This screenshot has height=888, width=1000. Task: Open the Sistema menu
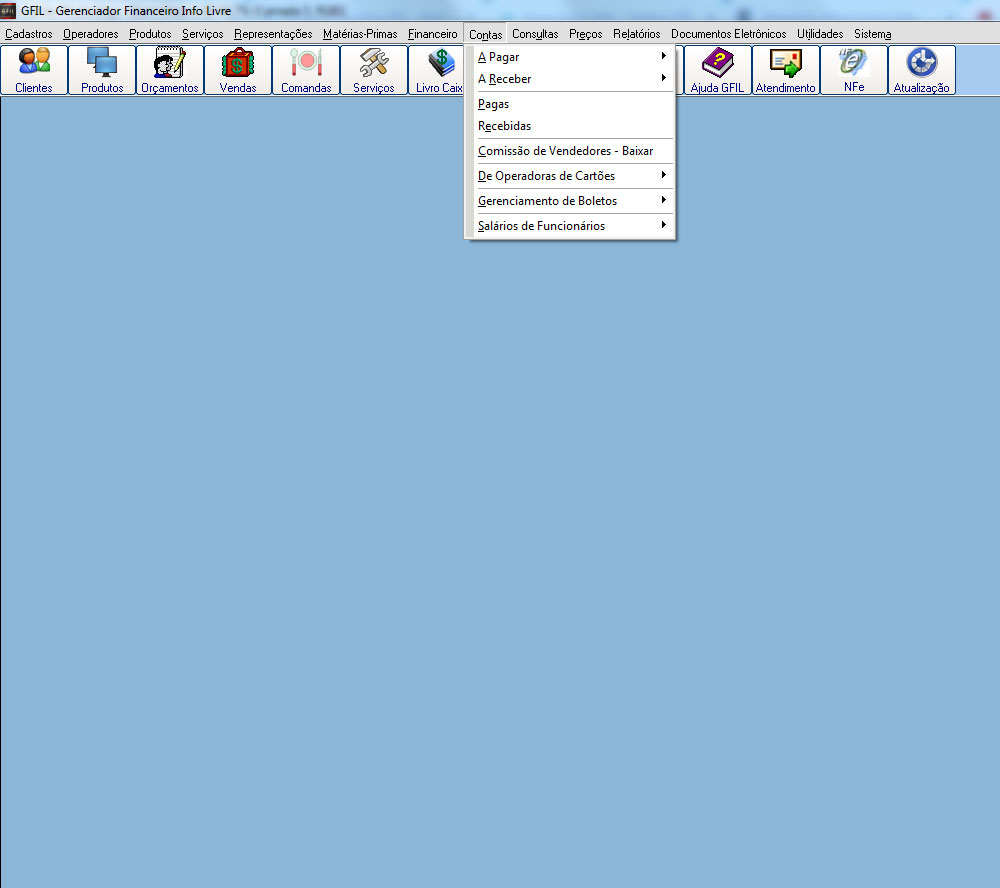pyautogui.click(x=872, y=34)
